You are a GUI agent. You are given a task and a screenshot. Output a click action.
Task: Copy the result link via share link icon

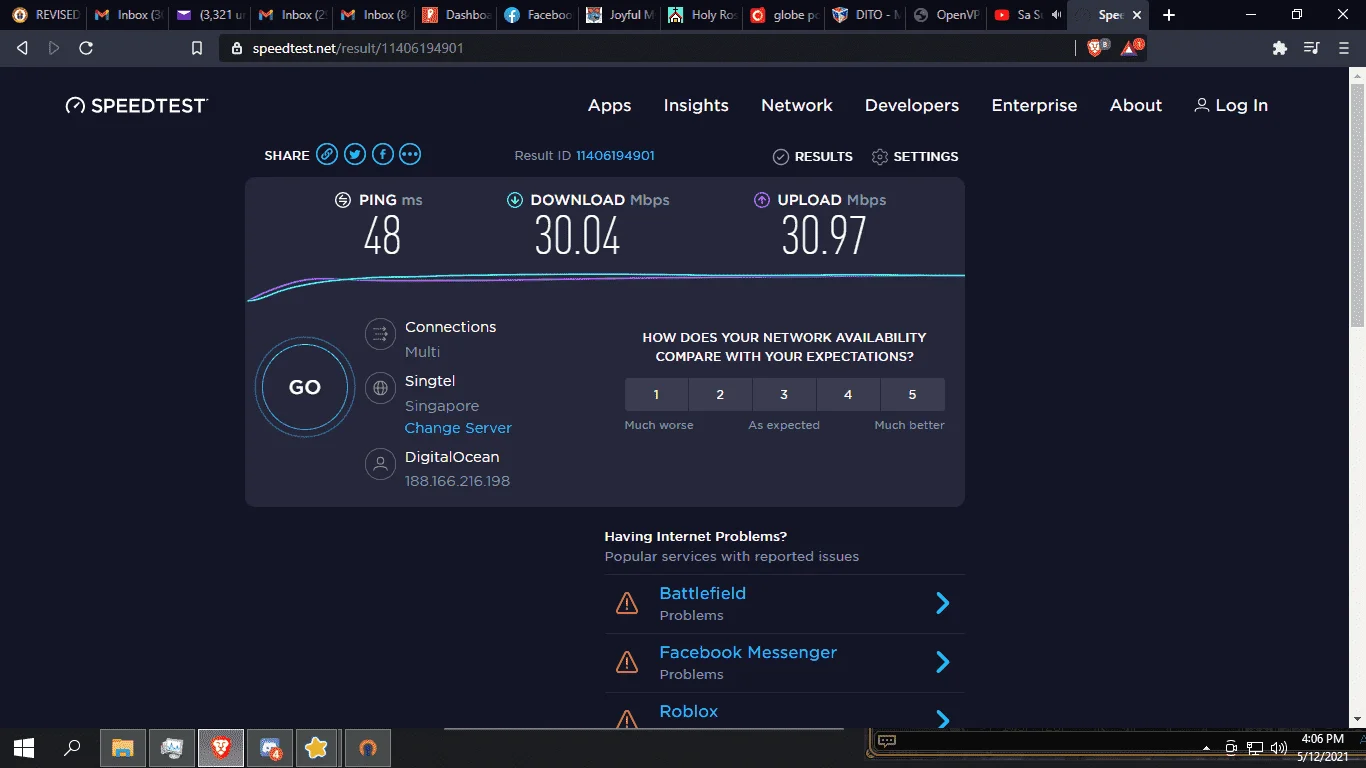coord(327,154)
